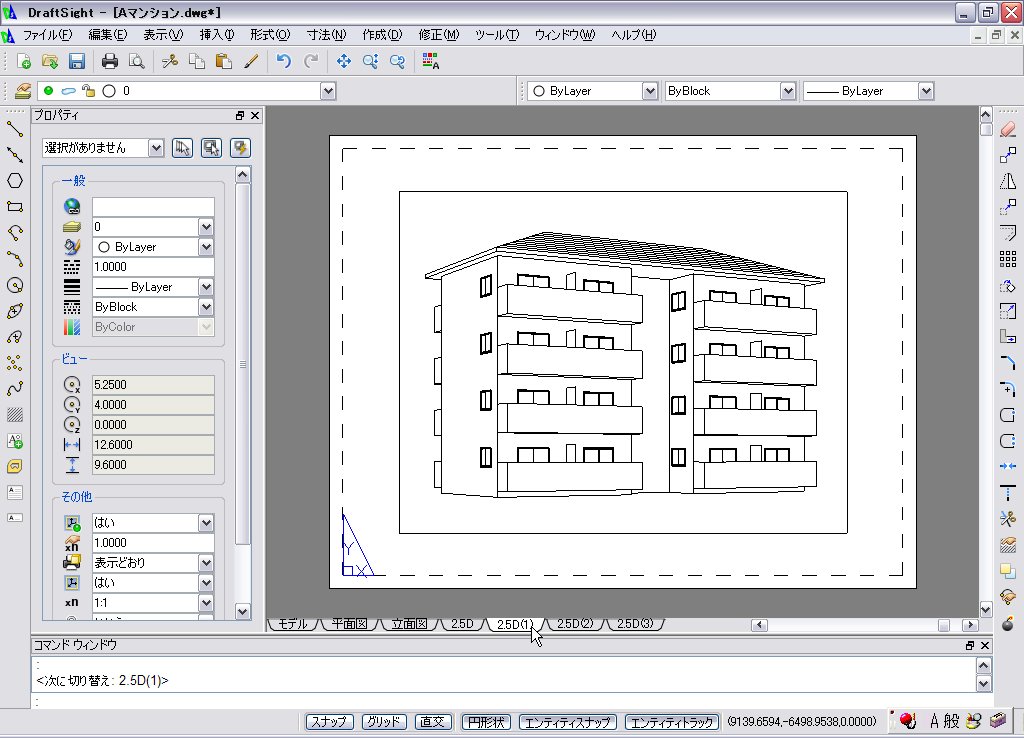Toggle 円形状 polar mode
The width and height of the screenshot is (1024, 738).
[486, 722]
